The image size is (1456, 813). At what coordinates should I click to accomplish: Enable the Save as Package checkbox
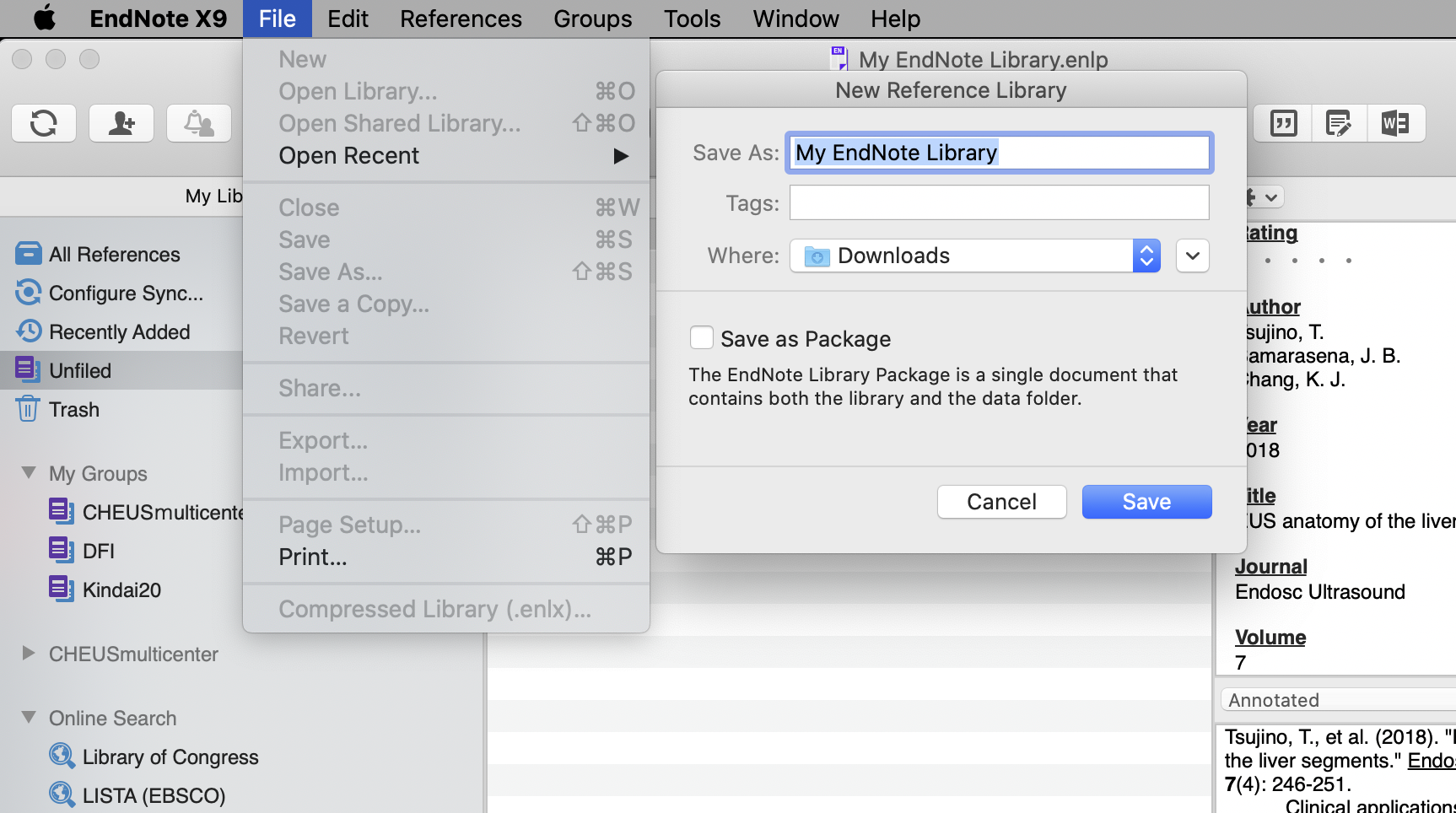coord(701,337)
